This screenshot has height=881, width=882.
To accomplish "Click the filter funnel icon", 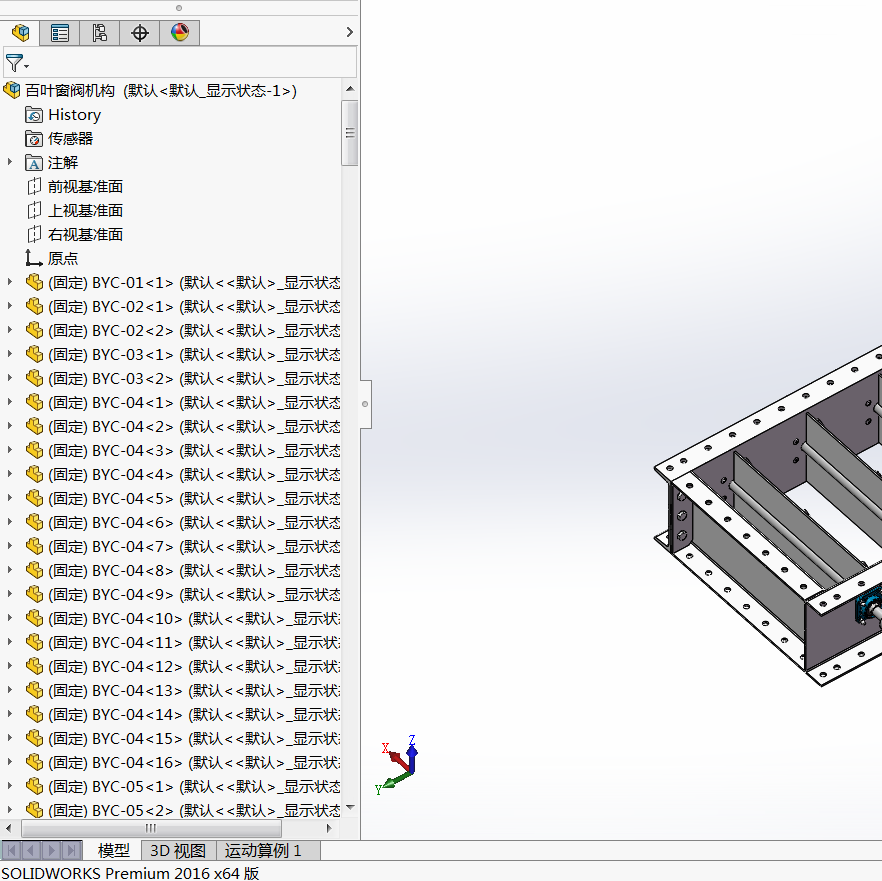I will pyautogui.click(x=14, y=63).
